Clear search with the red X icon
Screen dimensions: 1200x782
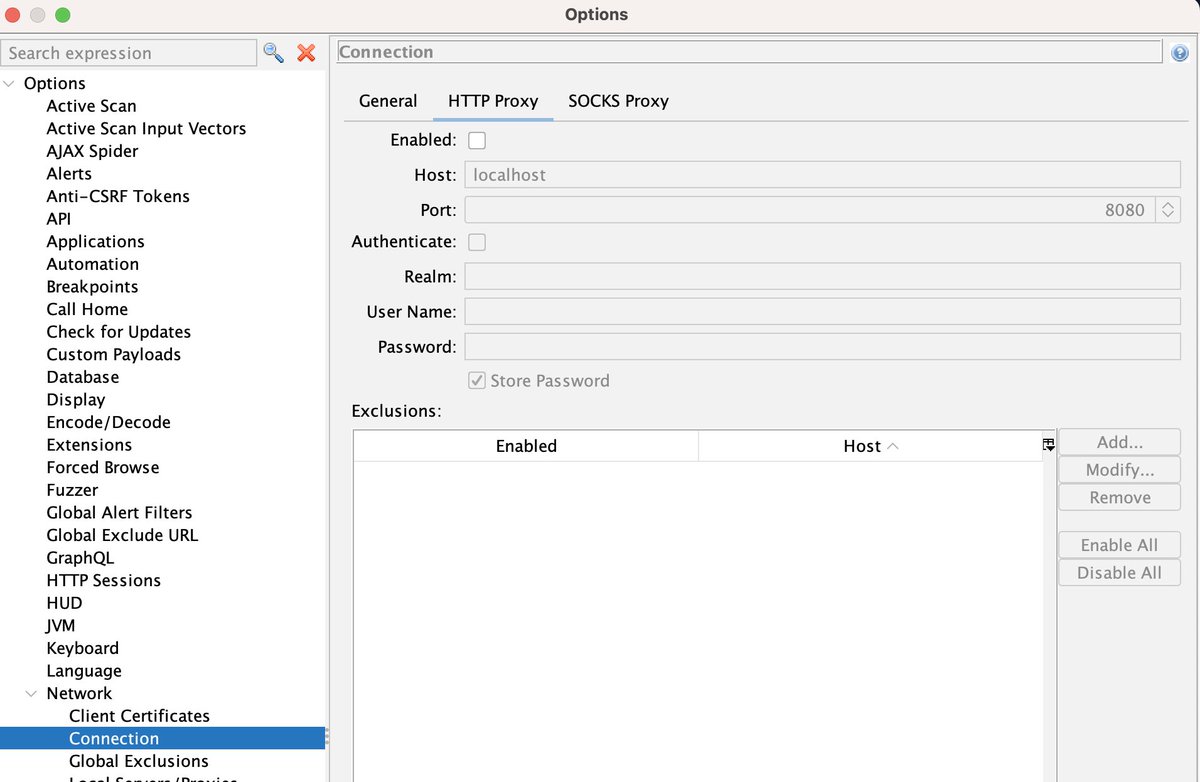307,52
